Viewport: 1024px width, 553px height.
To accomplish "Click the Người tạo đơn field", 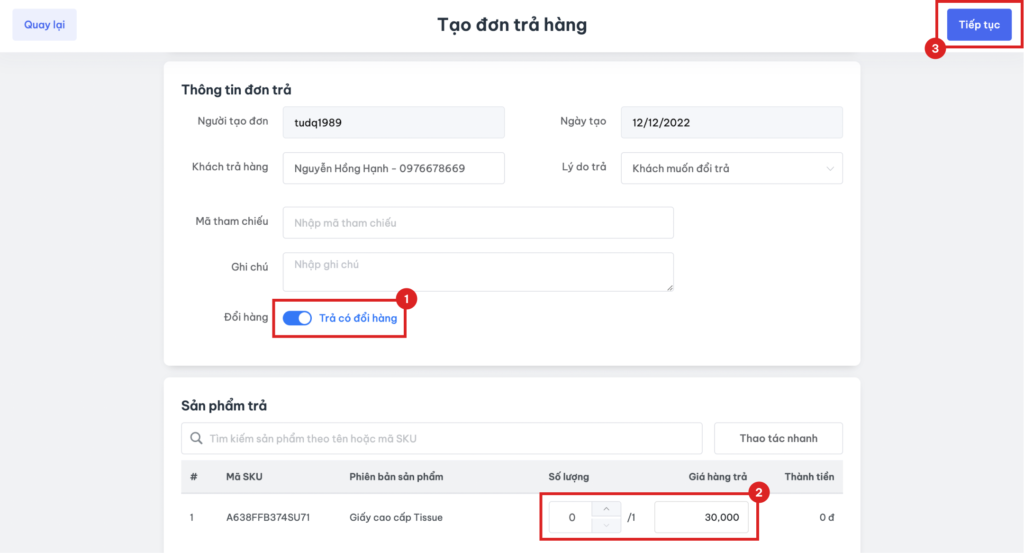I will coord(394,122).
